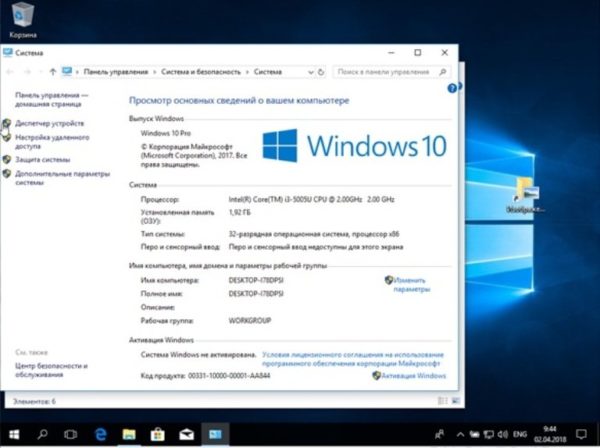Click 'Активация Windows' link
This screenshot has width=600, height=448.
[413, 376]
